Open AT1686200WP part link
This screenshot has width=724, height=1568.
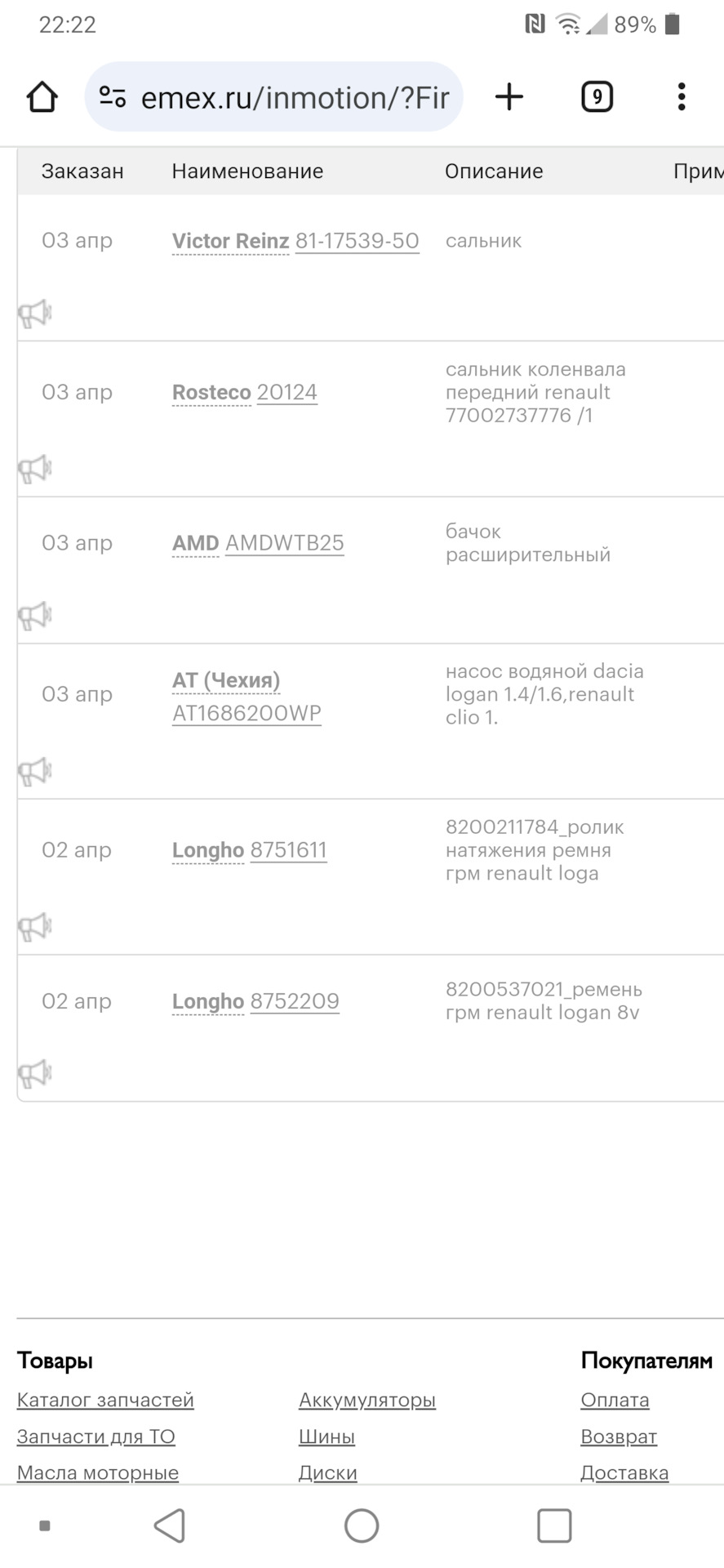coord(247,713)
